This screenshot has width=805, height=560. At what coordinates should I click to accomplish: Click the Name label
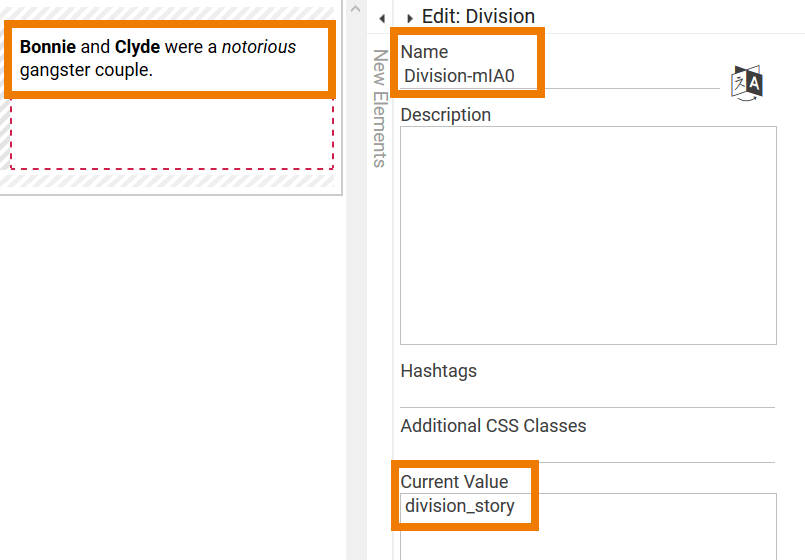click(424, 52)
